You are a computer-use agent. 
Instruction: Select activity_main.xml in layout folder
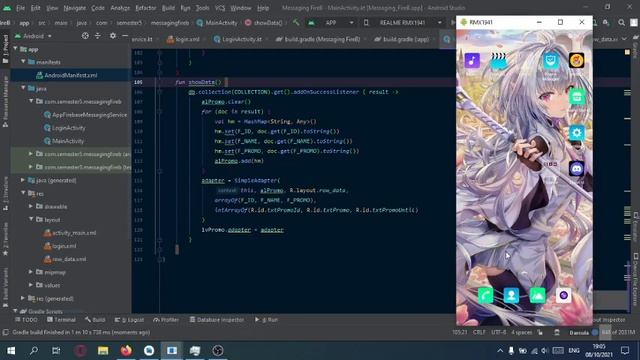69,233
